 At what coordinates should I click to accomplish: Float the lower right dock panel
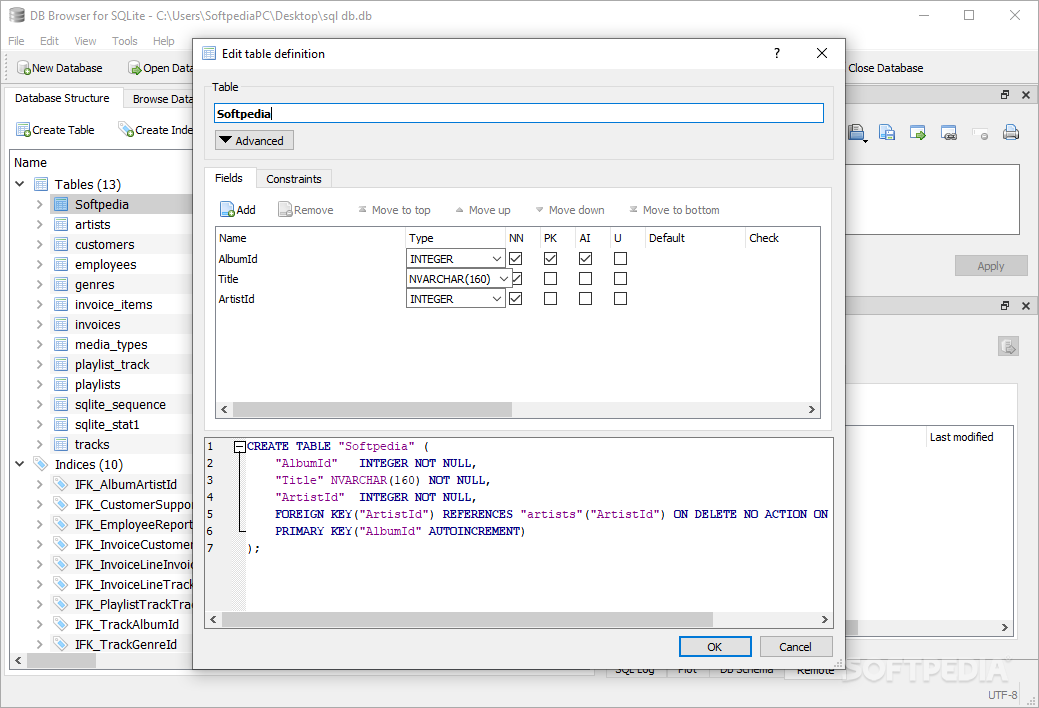[1005, 306]
